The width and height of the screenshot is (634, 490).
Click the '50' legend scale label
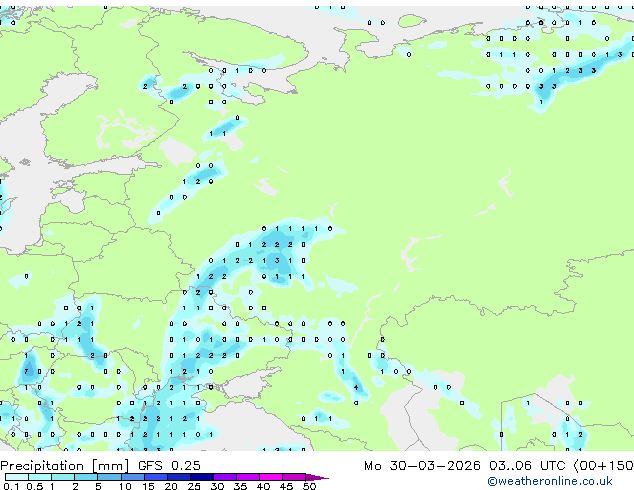click(309, 486)
